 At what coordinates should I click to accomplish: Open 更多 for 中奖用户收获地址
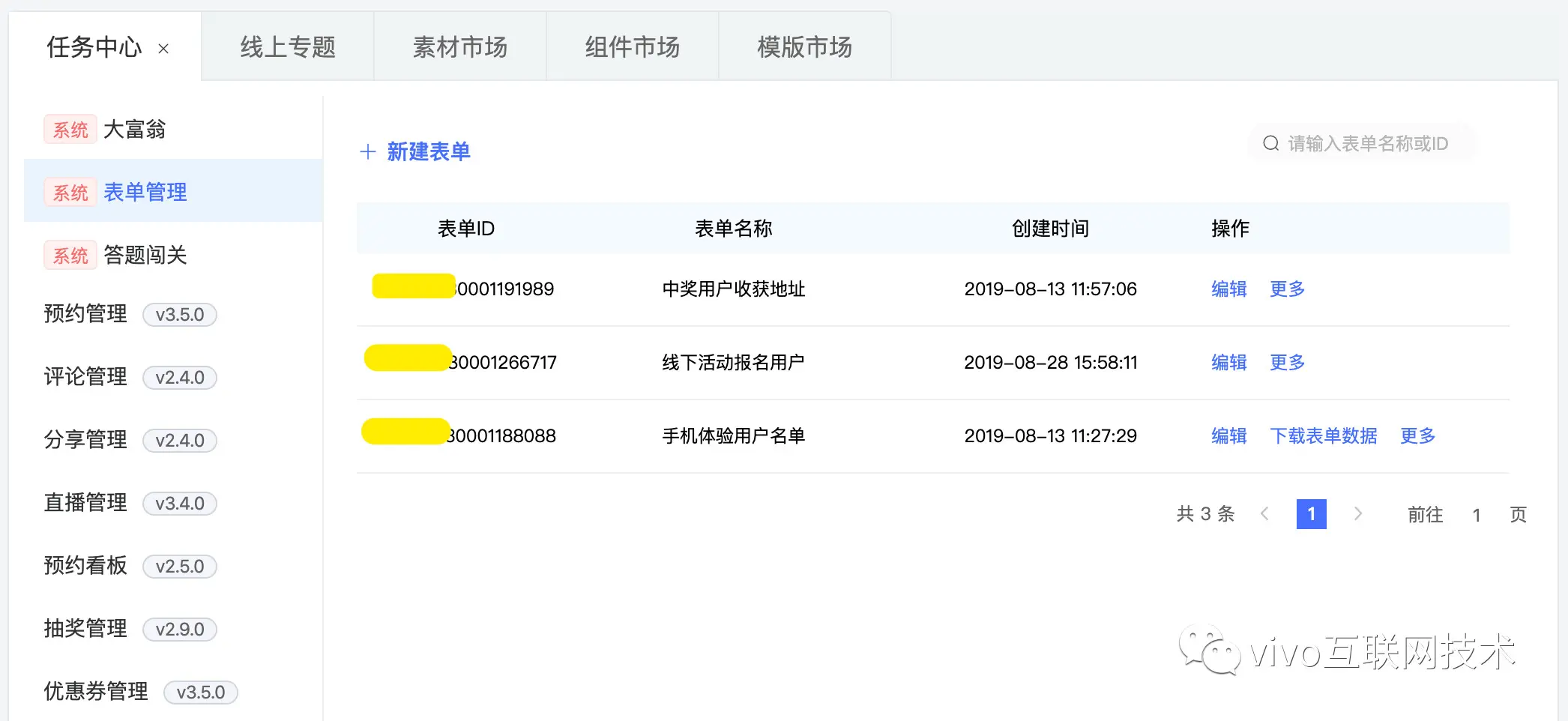(1288, 289)
